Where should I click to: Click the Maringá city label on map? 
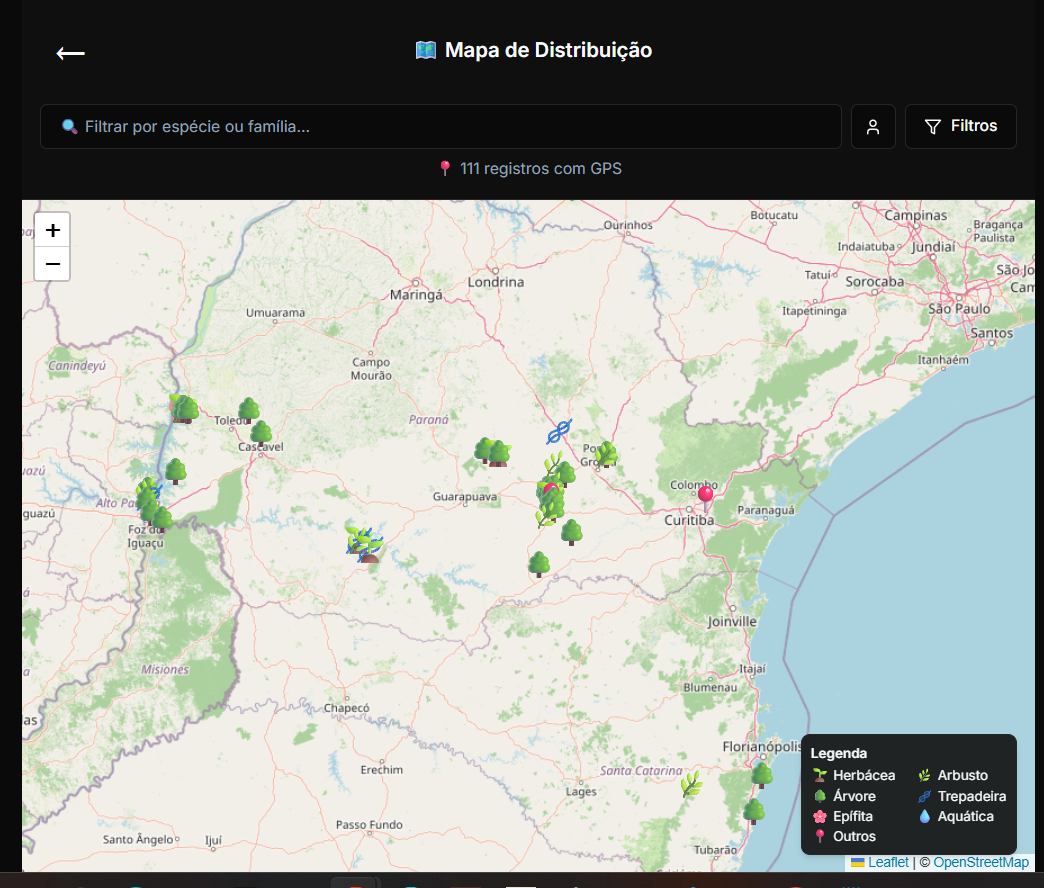coord(416,295)
